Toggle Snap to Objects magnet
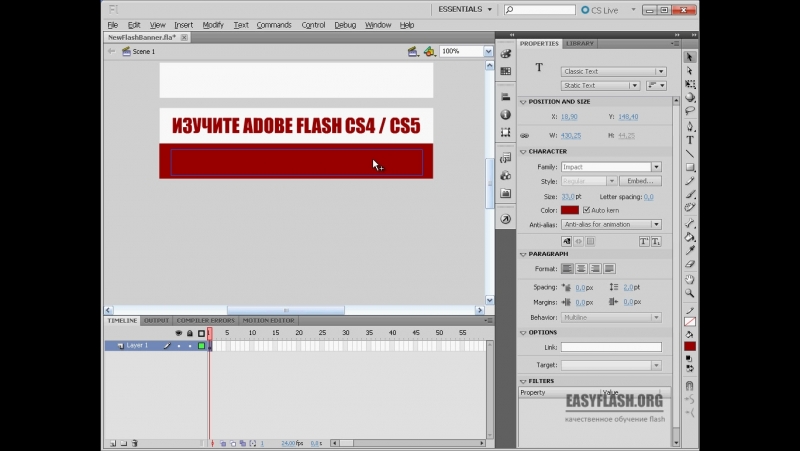This screenshot has height=451, width=800. [x=689, y=386]
